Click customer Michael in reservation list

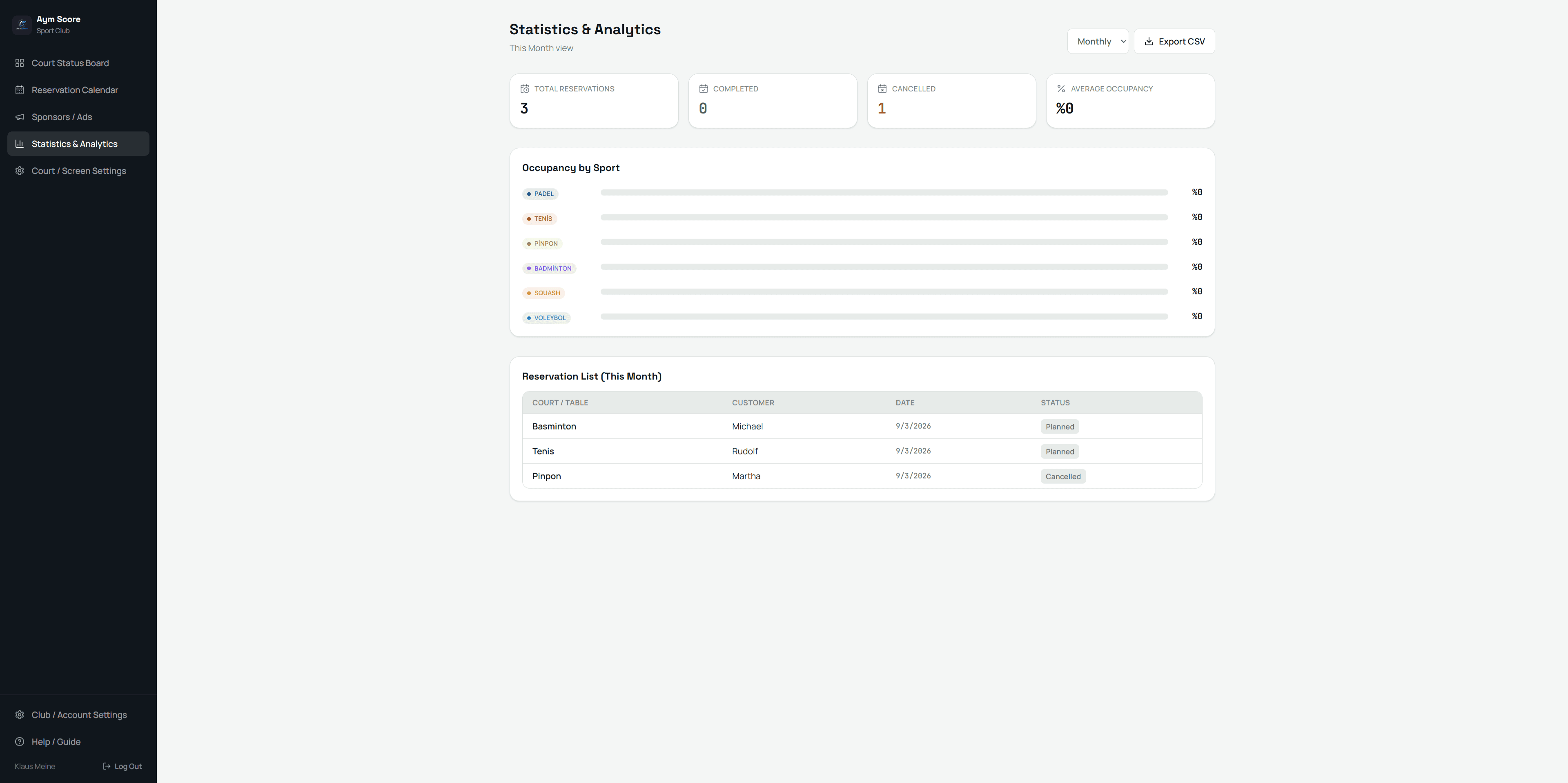tap(747, 427)
